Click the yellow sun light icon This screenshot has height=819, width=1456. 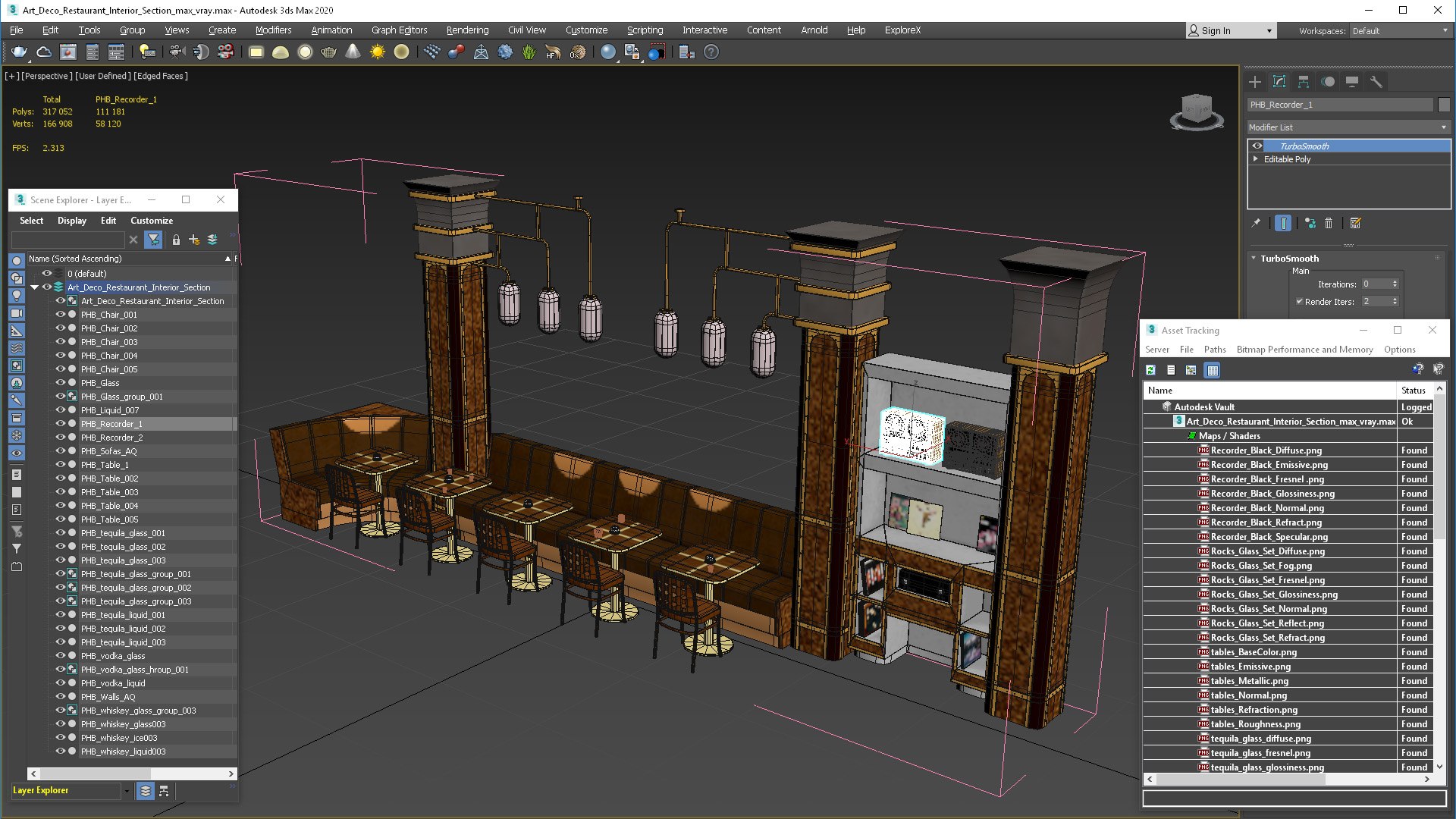(x=377, y=52)
